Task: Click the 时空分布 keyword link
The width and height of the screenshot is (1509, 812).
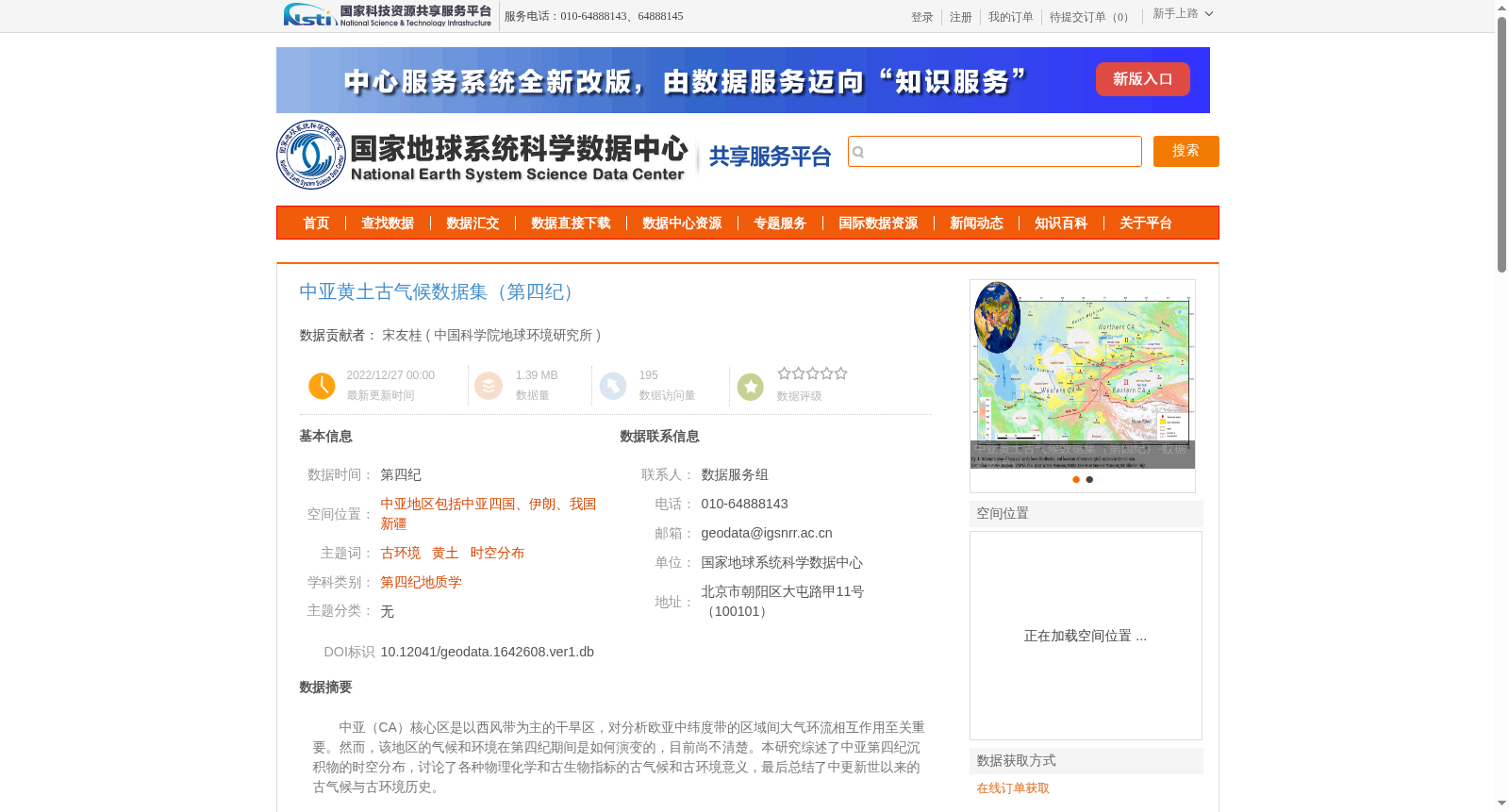Action: click(x=497, y=554)
